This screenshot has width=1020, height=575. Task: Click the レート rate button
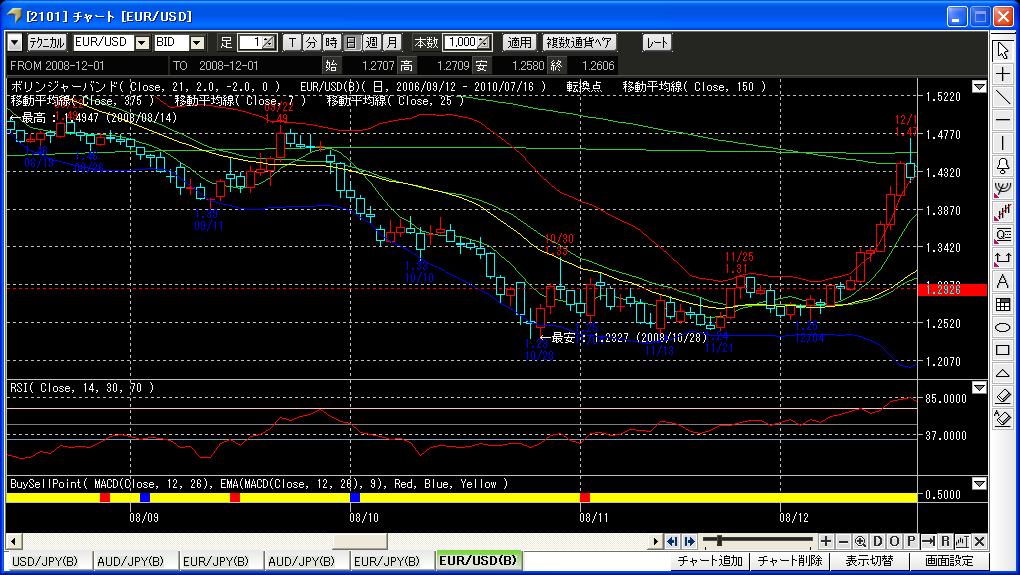(x=657, y=43)
